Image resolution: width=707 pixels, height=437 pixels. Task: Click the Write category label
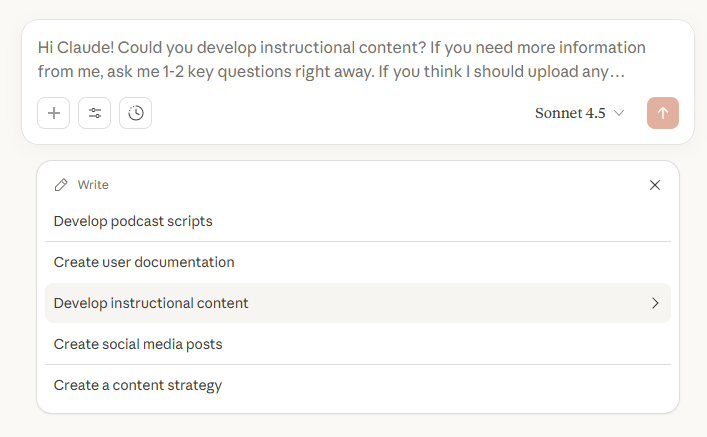tap(93, 185)
